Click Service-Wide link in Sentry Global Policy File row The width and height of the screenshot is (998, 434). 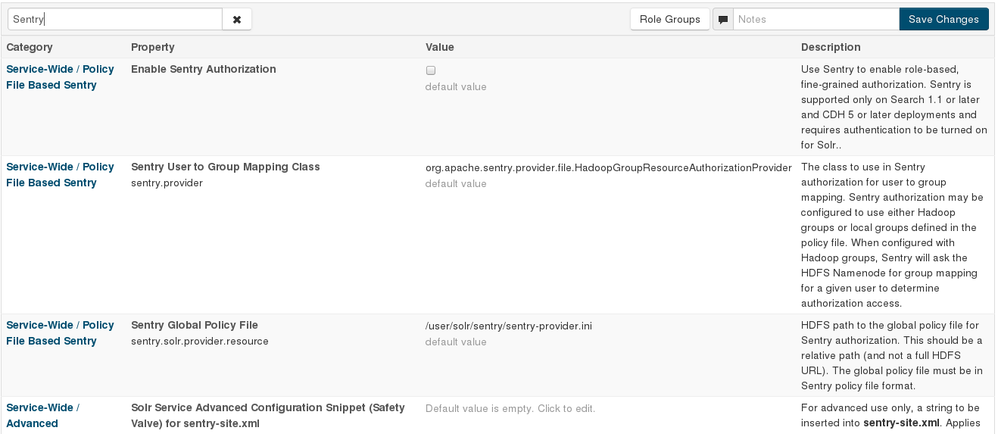click(40, 325)
